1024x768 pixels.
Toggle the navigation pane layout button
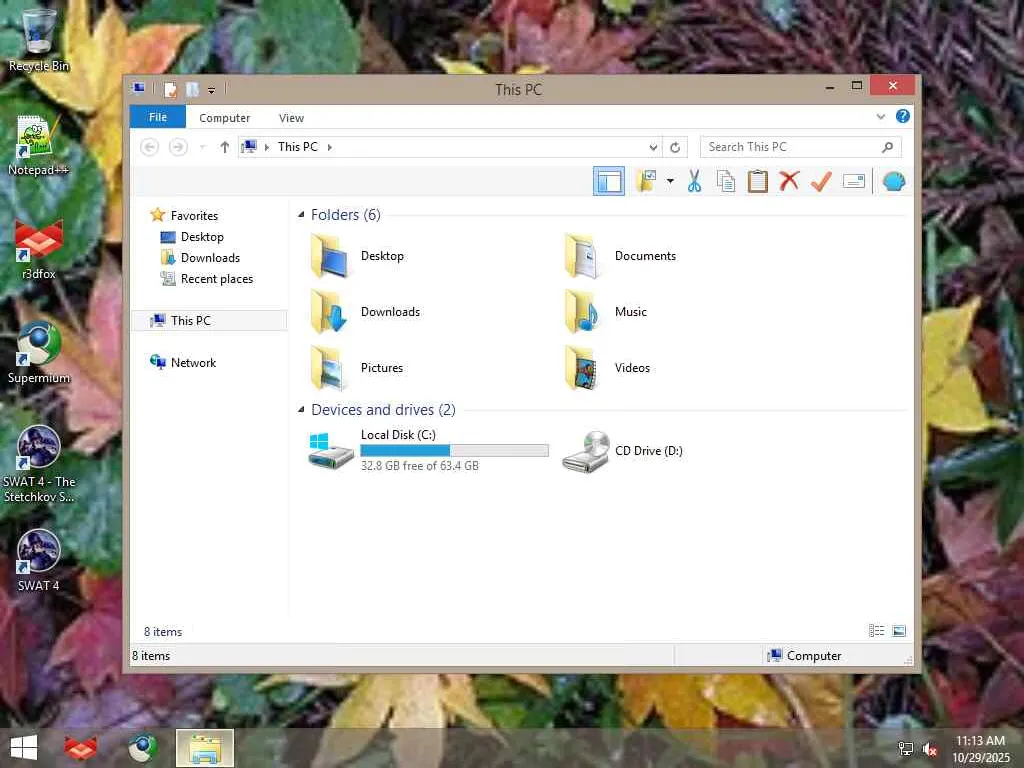click(x=609, y=182)
